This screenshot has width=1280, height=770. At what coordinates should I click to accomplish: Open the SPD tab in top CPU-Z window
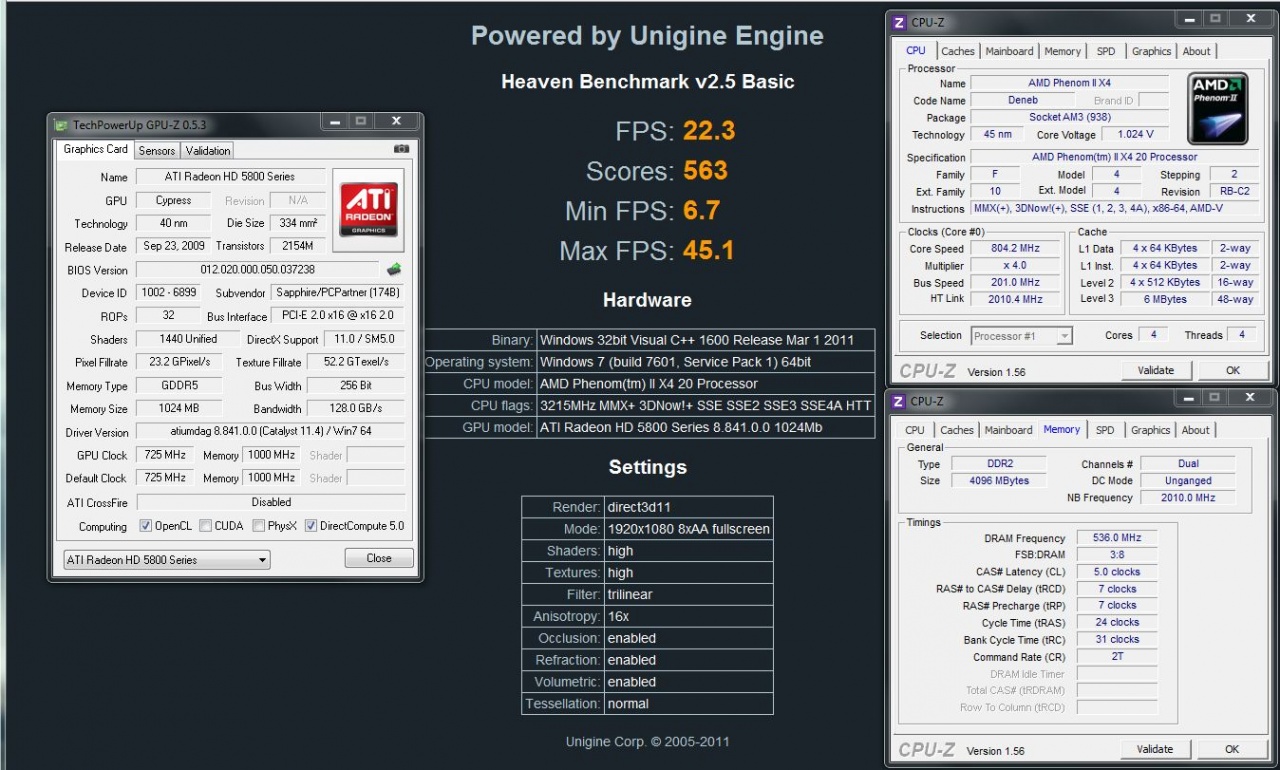(1106, 51)
